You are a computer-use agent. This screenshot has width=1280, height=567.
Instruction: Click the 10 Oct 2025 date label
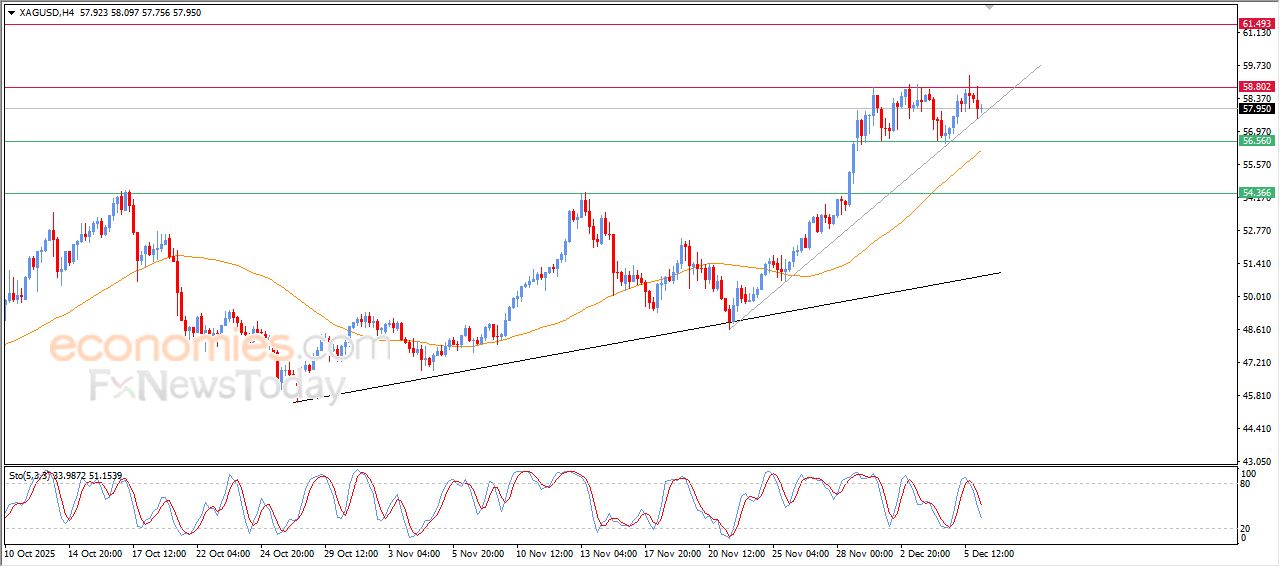pyautogui.click(x=32, y=552)
